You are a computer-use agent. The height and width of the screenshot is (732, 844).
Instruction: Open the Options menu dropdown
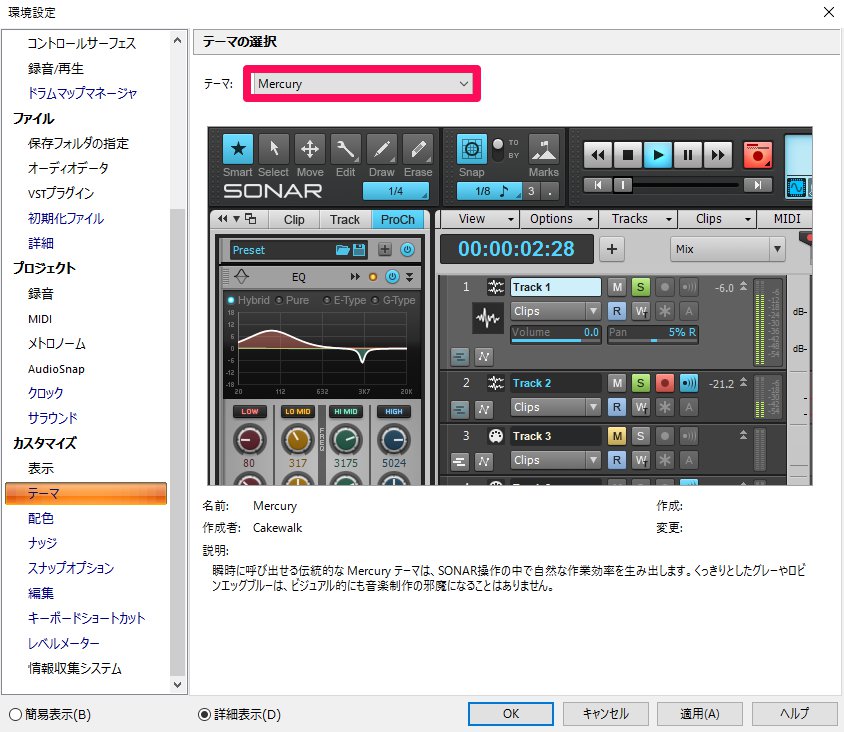click(x=559, y=219)
